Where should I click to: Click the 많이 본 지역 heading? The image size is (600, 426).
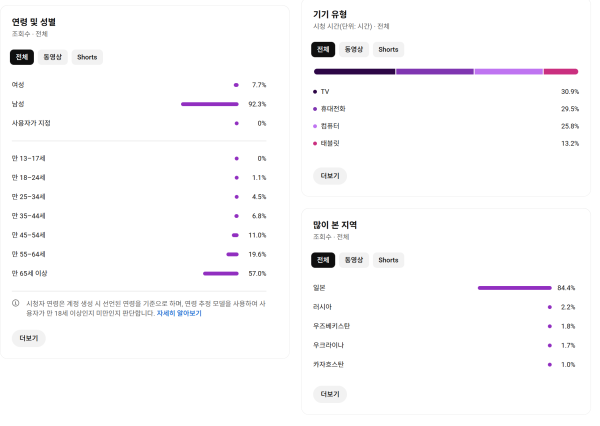(x=335, y=225)
